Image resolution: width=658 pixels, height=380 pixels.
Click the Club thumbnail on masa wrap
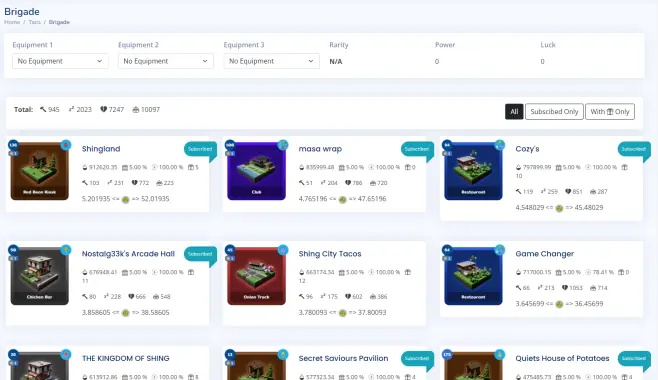pyautogui.click(x=256, y=171)
